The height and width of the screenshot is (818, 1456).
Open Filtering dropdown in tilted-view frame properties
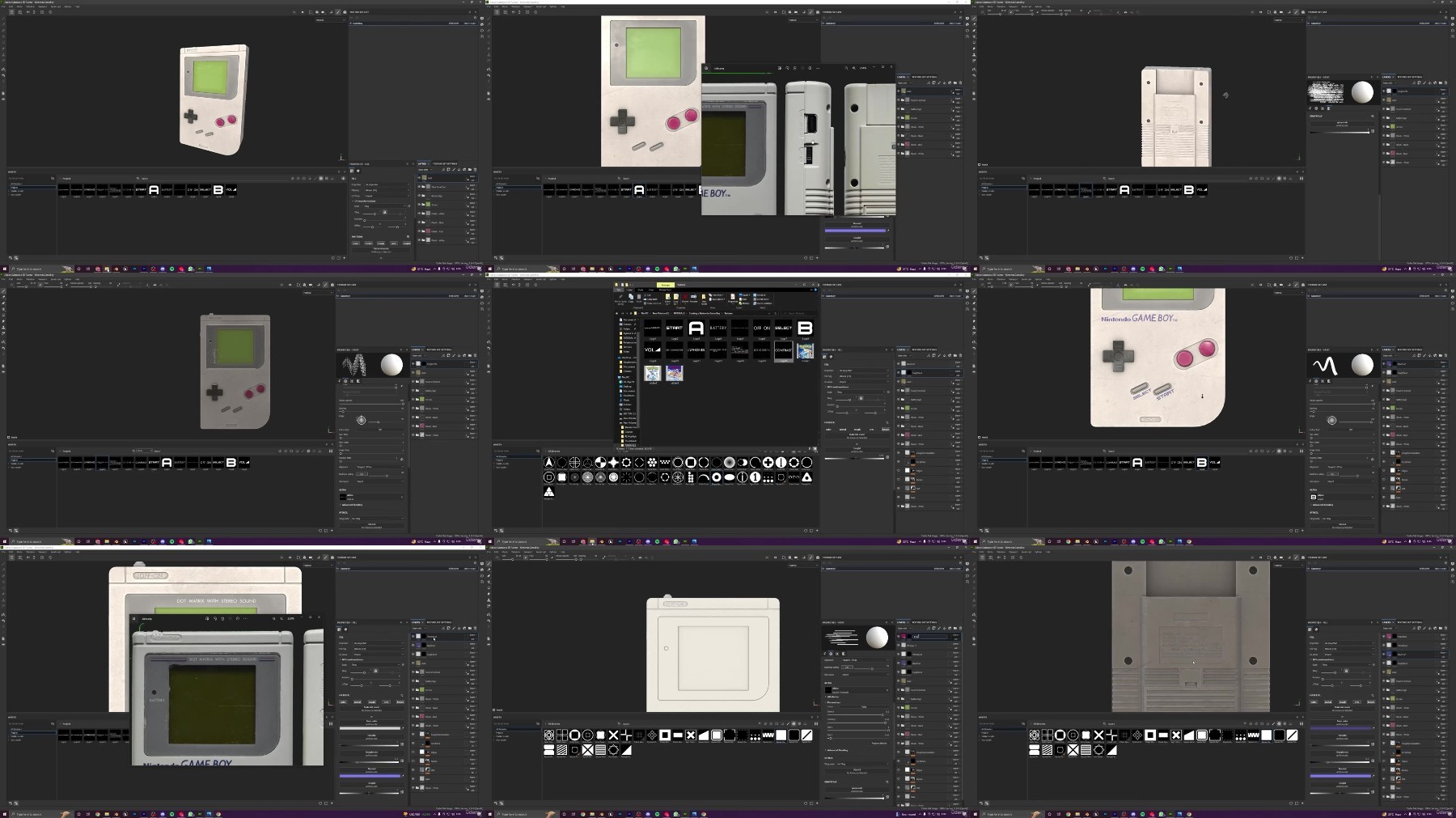pyautogui.click(x=387, y=190)
